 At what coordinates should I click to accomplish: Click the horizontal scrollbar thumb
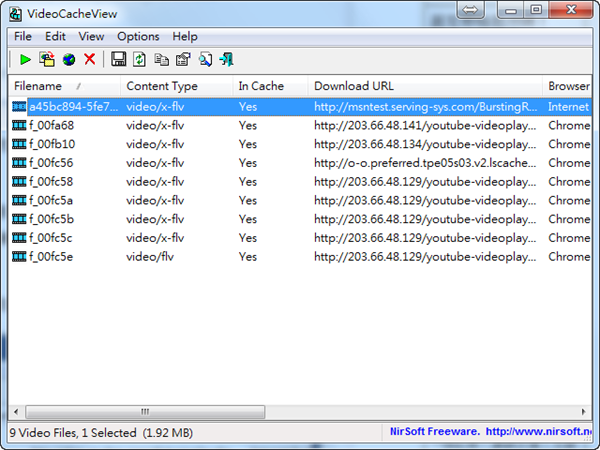(x=145, y=412)
